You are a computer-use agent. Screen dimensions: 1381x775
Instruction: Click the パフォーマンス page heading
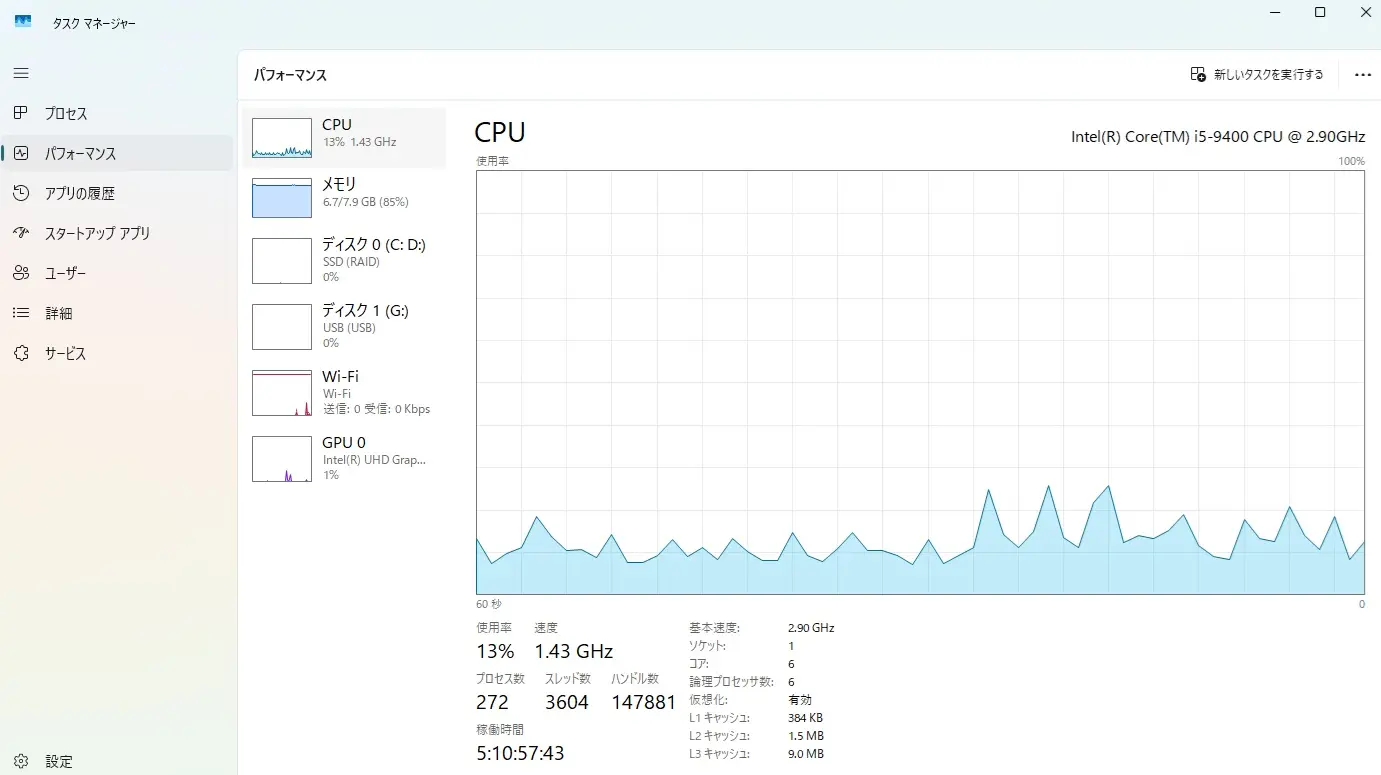(x=290, y=75)
